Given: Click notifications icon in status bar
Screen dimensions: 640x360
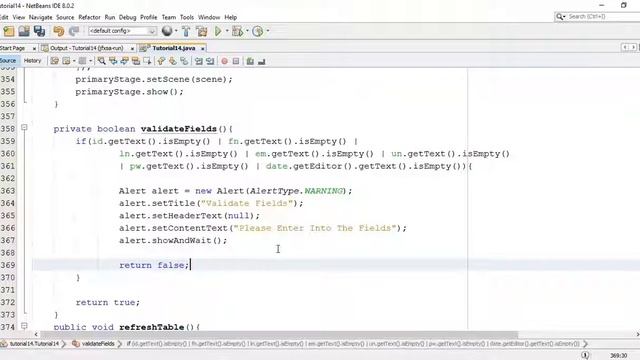Looking at the screenshot, I should [585, 355].
